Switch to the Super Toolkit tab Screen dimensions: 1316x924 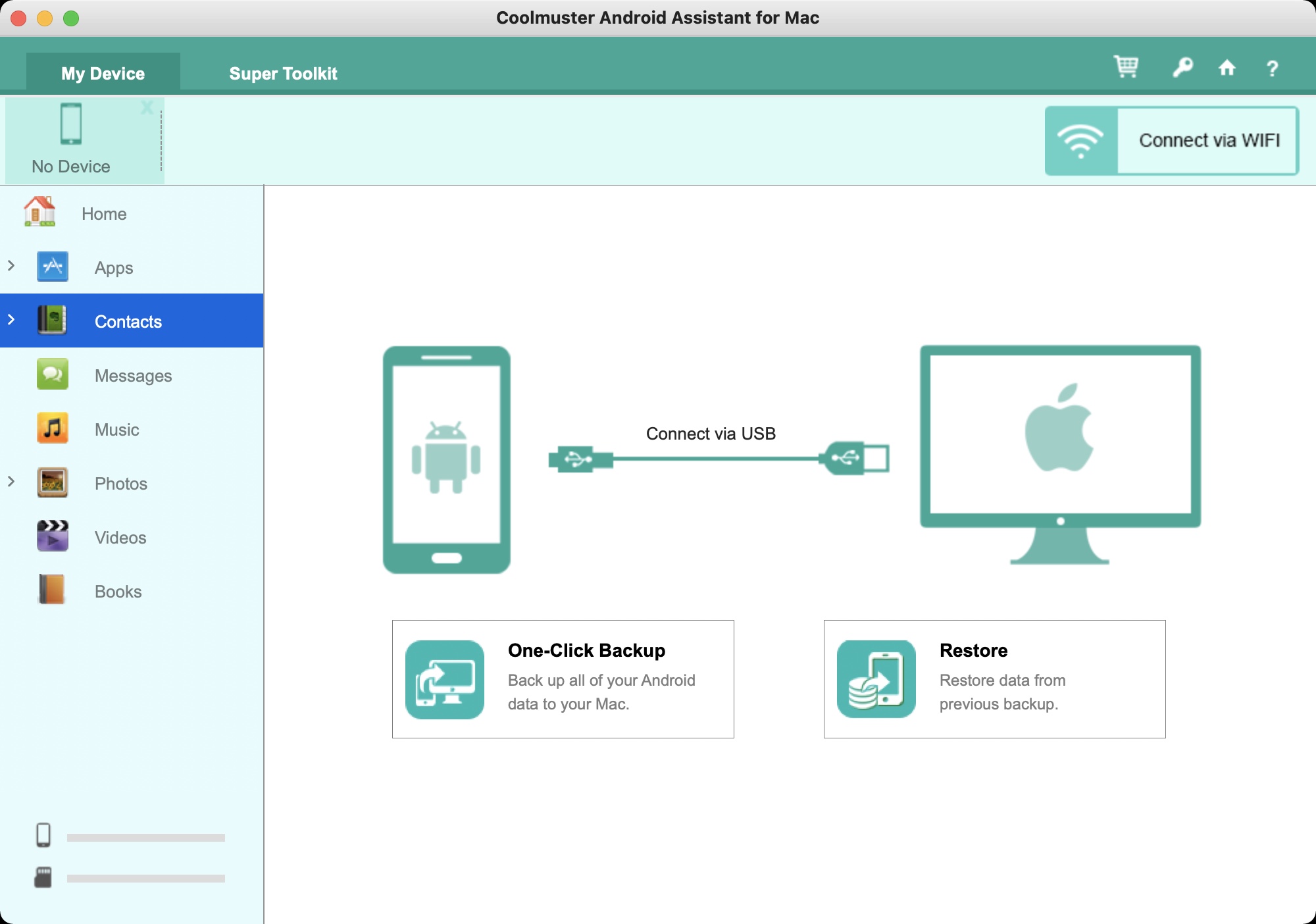point(283,74)
